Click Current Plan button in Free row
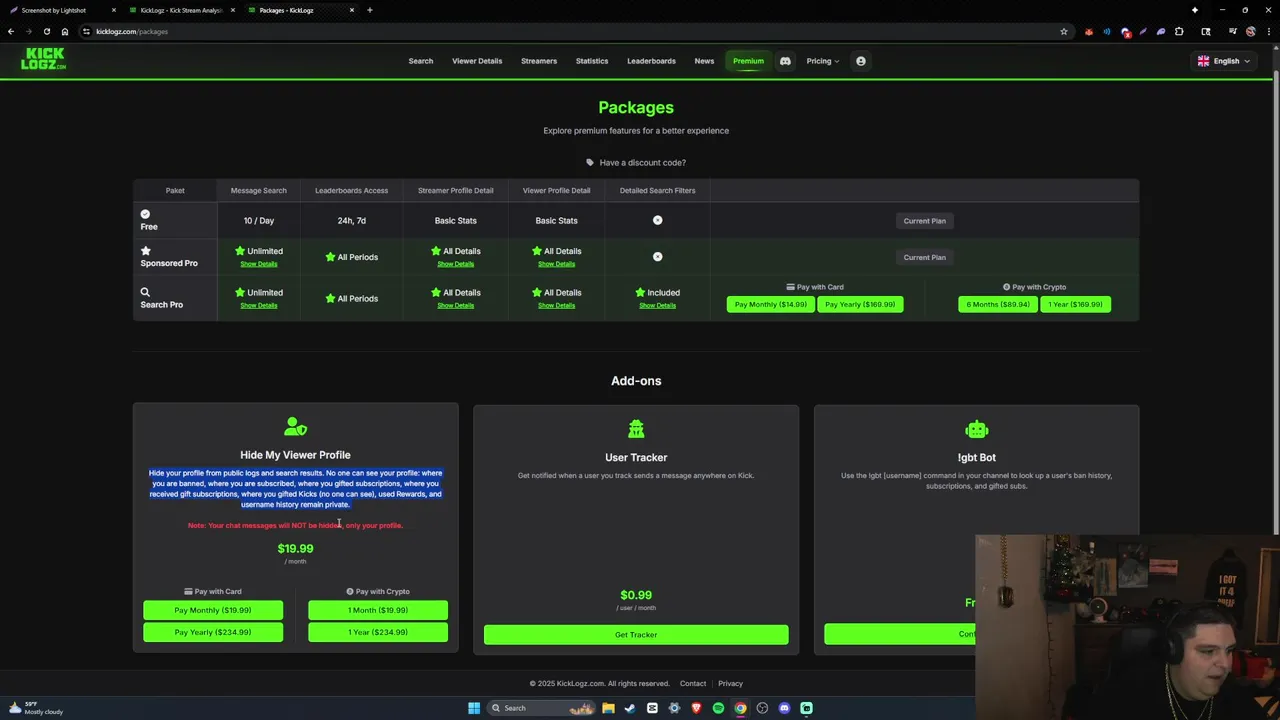The height and width of the screenshot is (720, 1280). coord(924,221)
